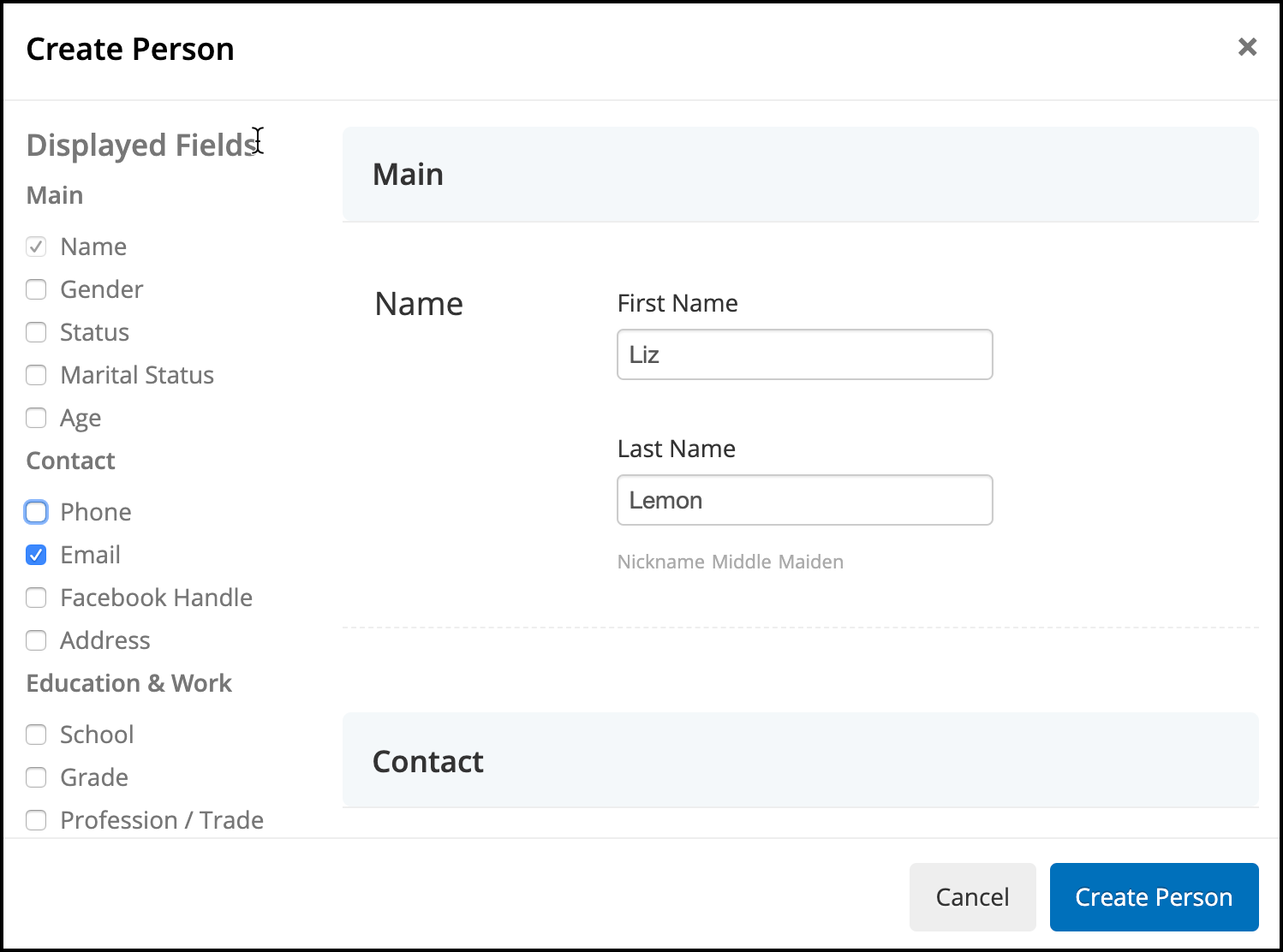The width and height of the screenshot is (1283, 952).
Task: Click the Main sidebar heading
Action: click(x=55, y=195)
